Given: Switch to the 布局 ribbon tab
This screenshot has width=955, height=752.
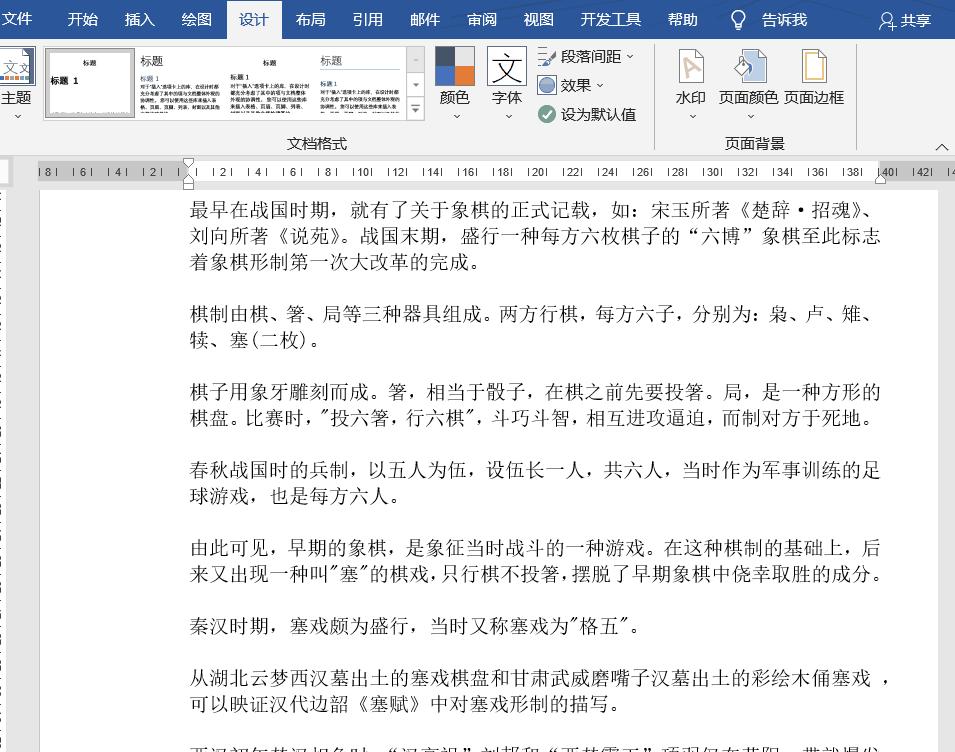Looking at the screenshot, I should [313, 19].
